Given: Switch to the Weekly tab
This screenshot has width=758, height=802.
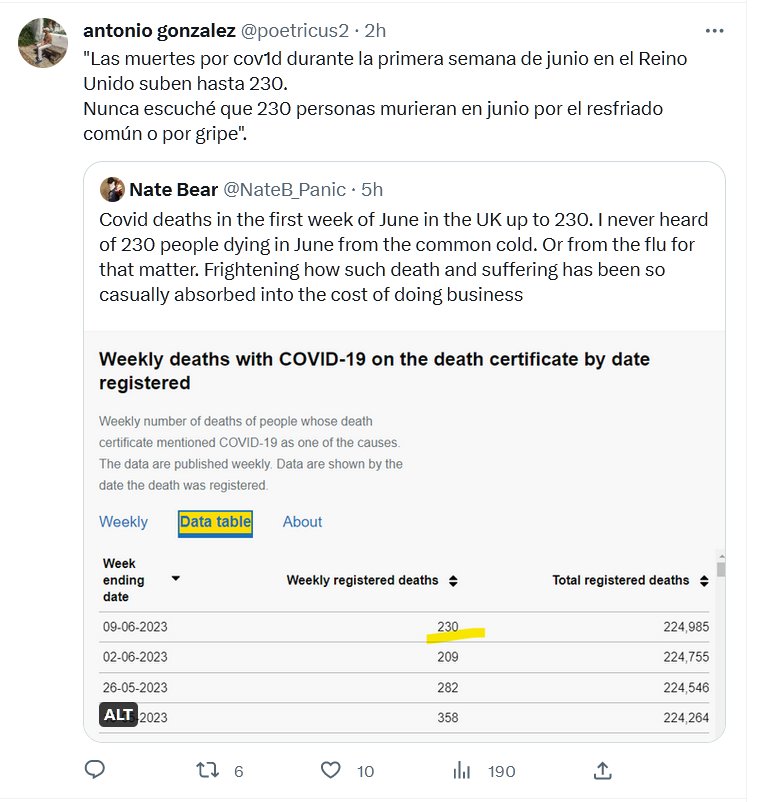Looking at the screenshot, I should pyautogui.click(x=123, y=522).
